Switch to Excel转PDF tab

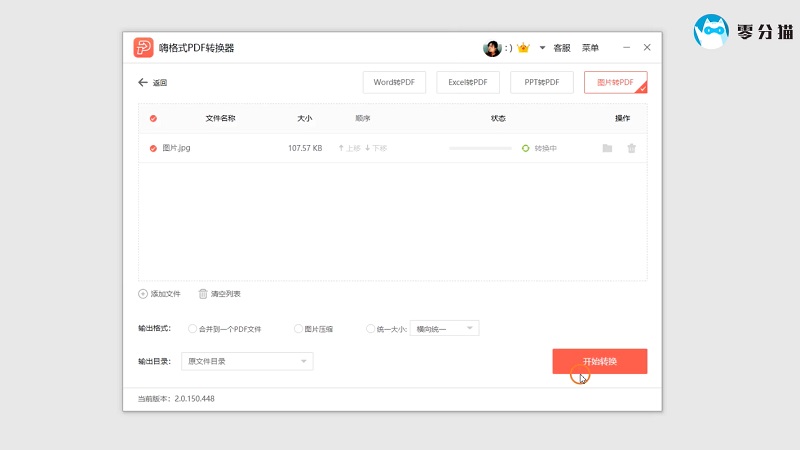(468, 82)
